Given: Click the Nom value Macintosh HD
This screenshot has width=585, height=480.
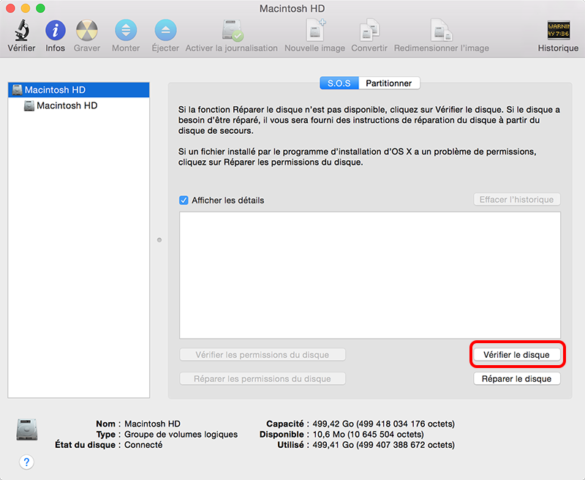Looking at the screenshot, I should [x=152, y=424].
